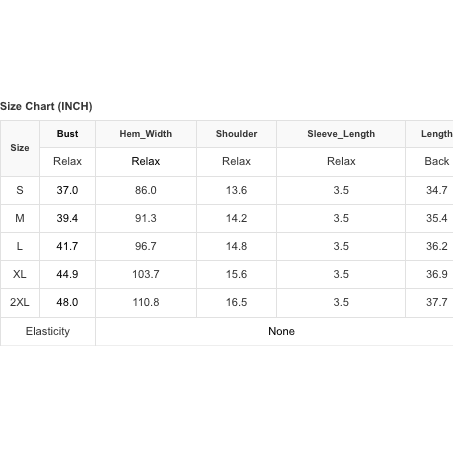Click the Size Chart (INCH) heading
Viewport: 453px width, 453px height.
pos(46,106)
